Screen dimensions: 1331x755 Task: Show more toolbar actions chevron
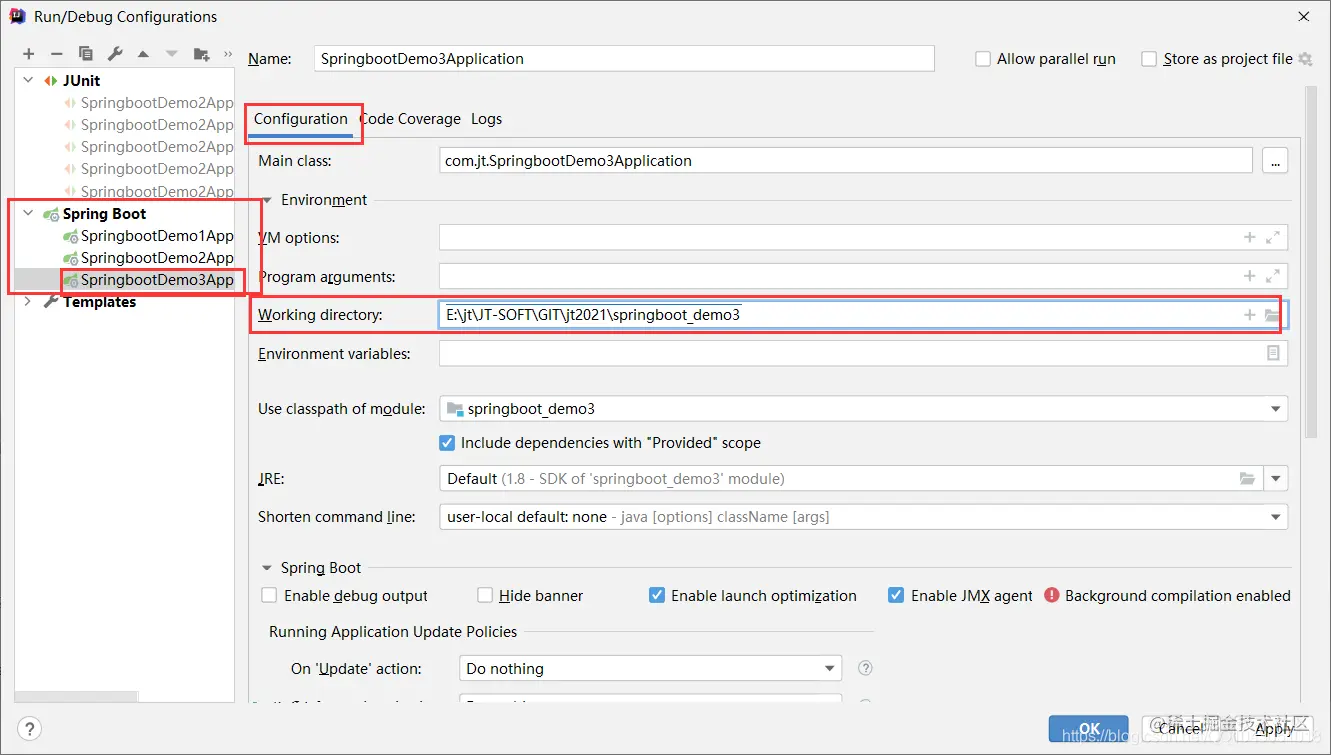click(228, 54)
